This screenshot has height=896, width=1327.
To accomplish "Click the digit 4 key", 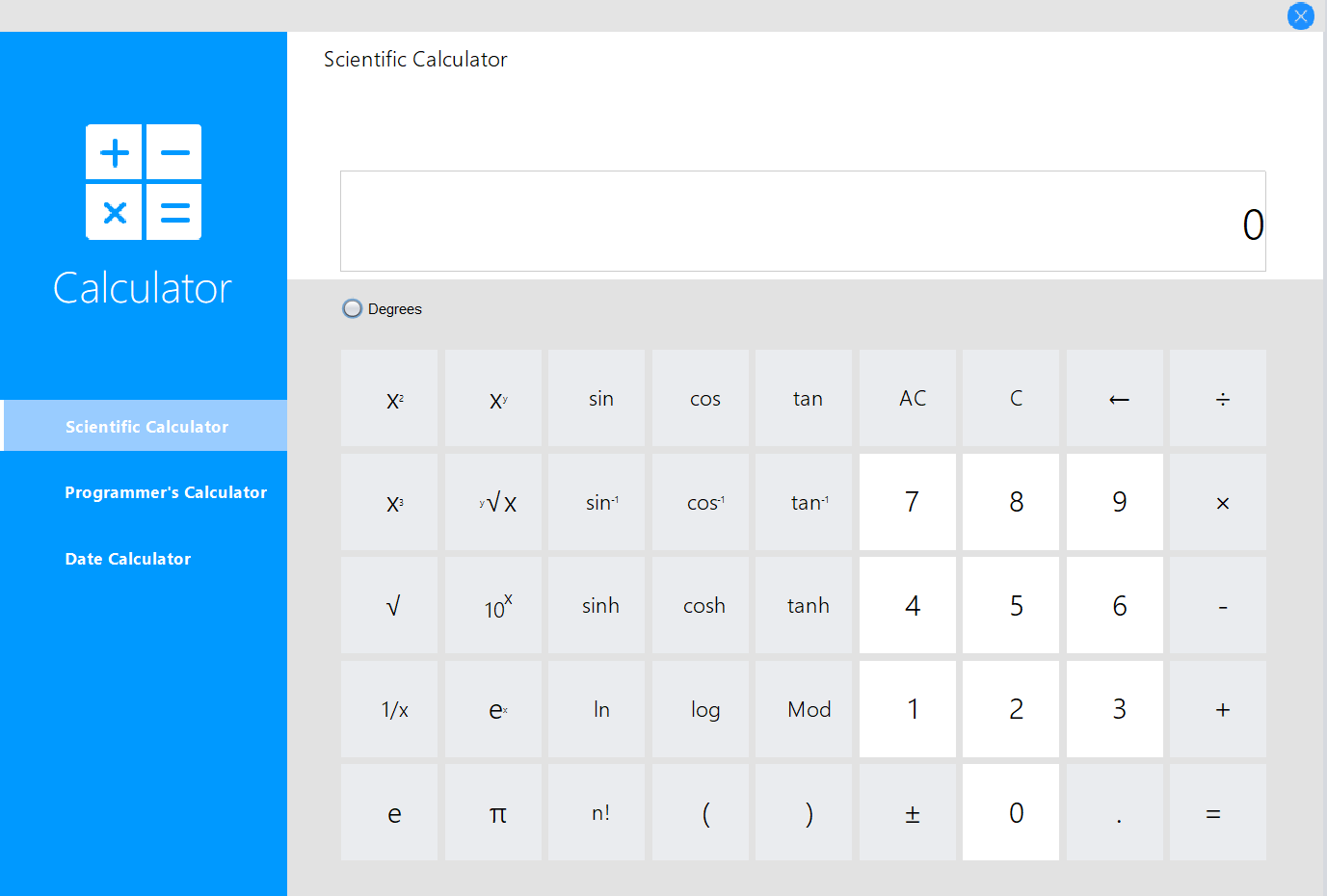I will tap(908, 605).
